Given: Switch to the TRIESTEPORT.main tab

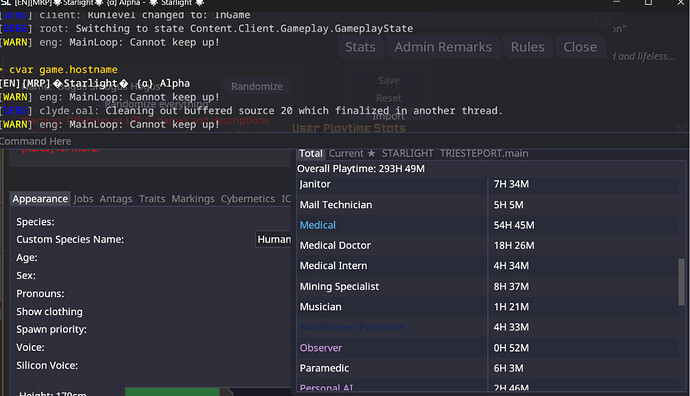Looking at the screenshot, I should tap(484, 154).
